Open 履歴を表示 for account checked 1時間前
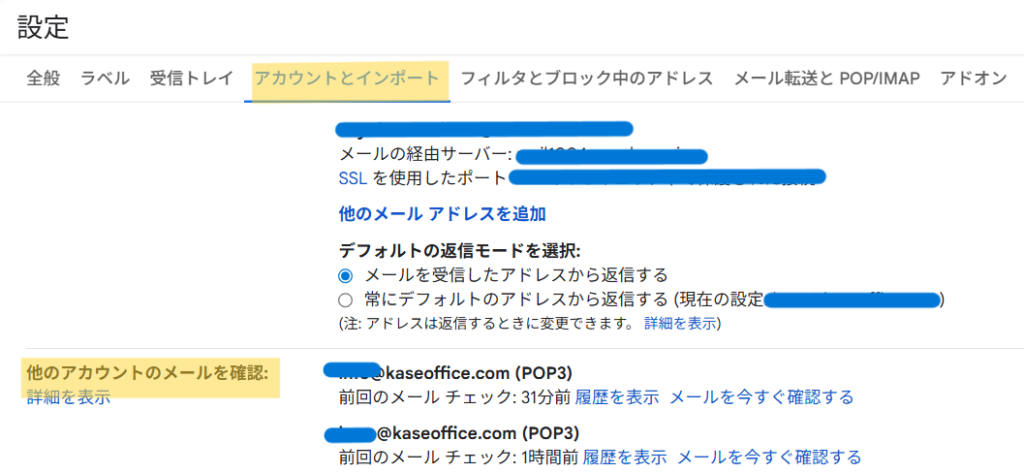 (x=625, y=457)
